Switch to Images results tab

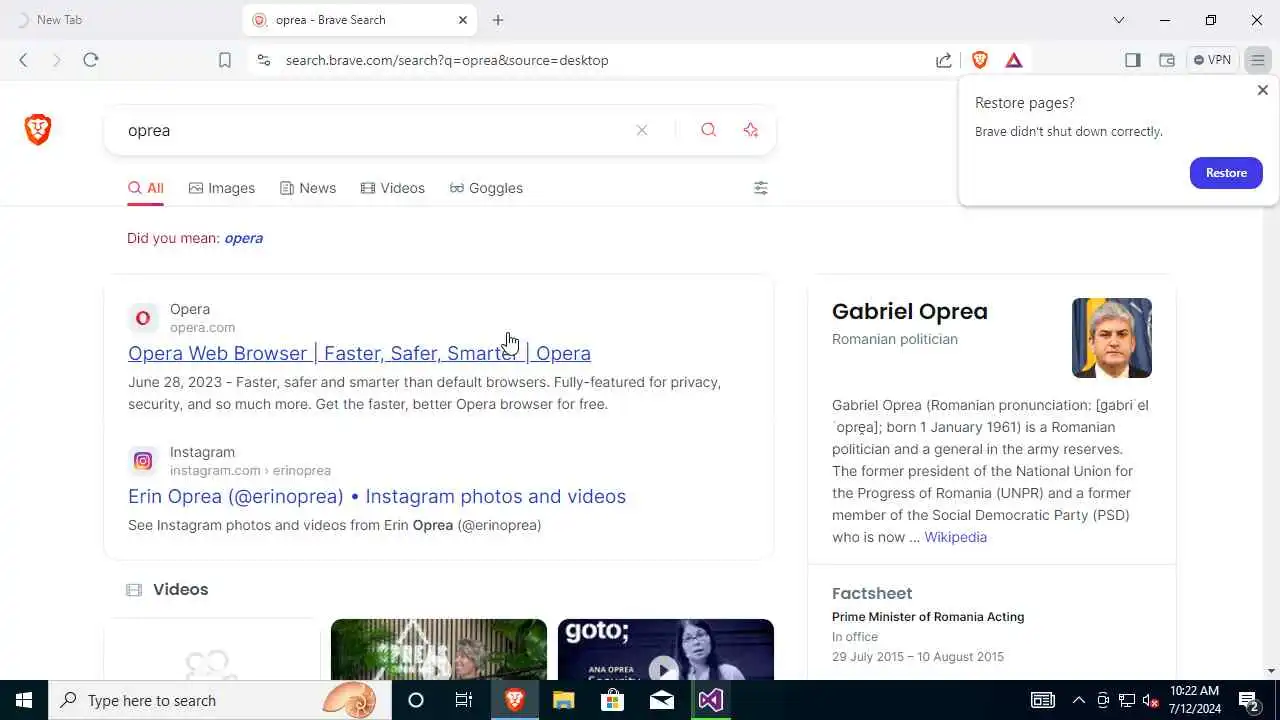[x=222, y=188]
